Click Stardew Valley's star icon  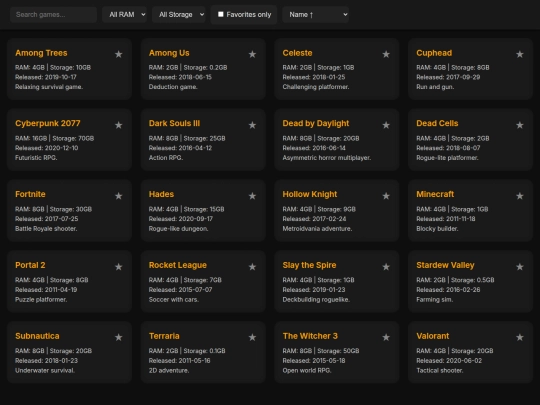[520, 267]
